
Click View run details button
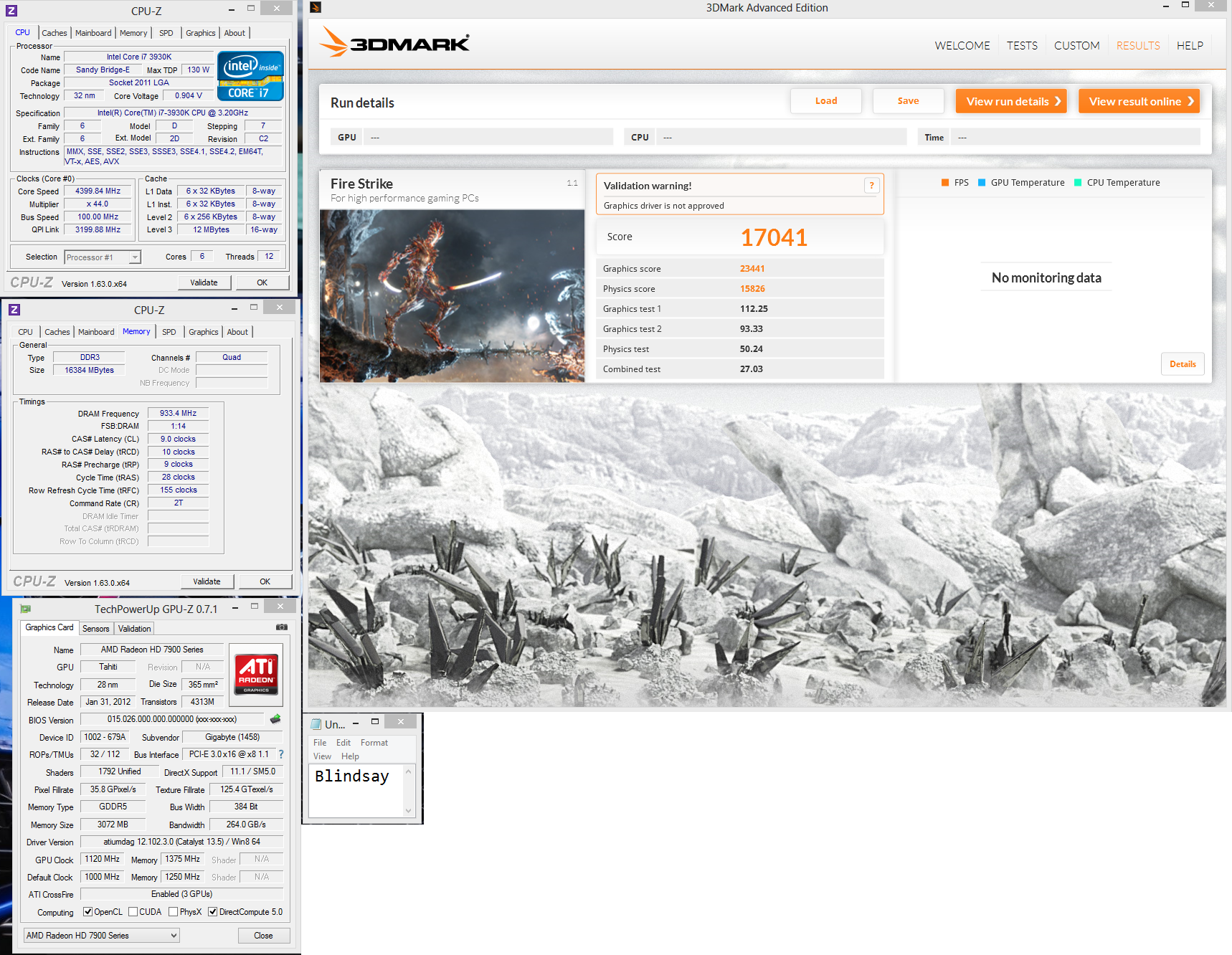(1012, 101)
